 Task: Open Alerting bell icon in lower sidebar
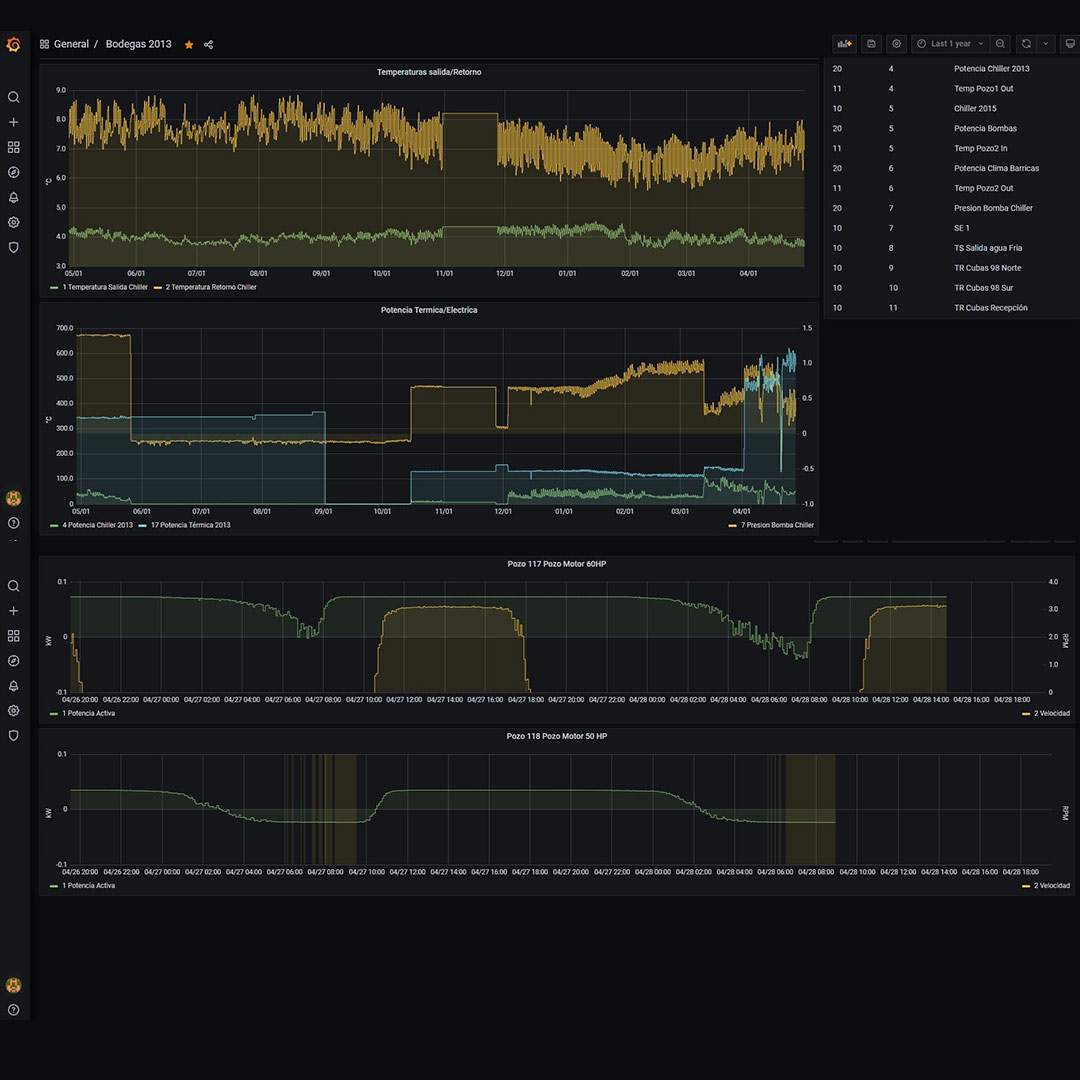13,686
